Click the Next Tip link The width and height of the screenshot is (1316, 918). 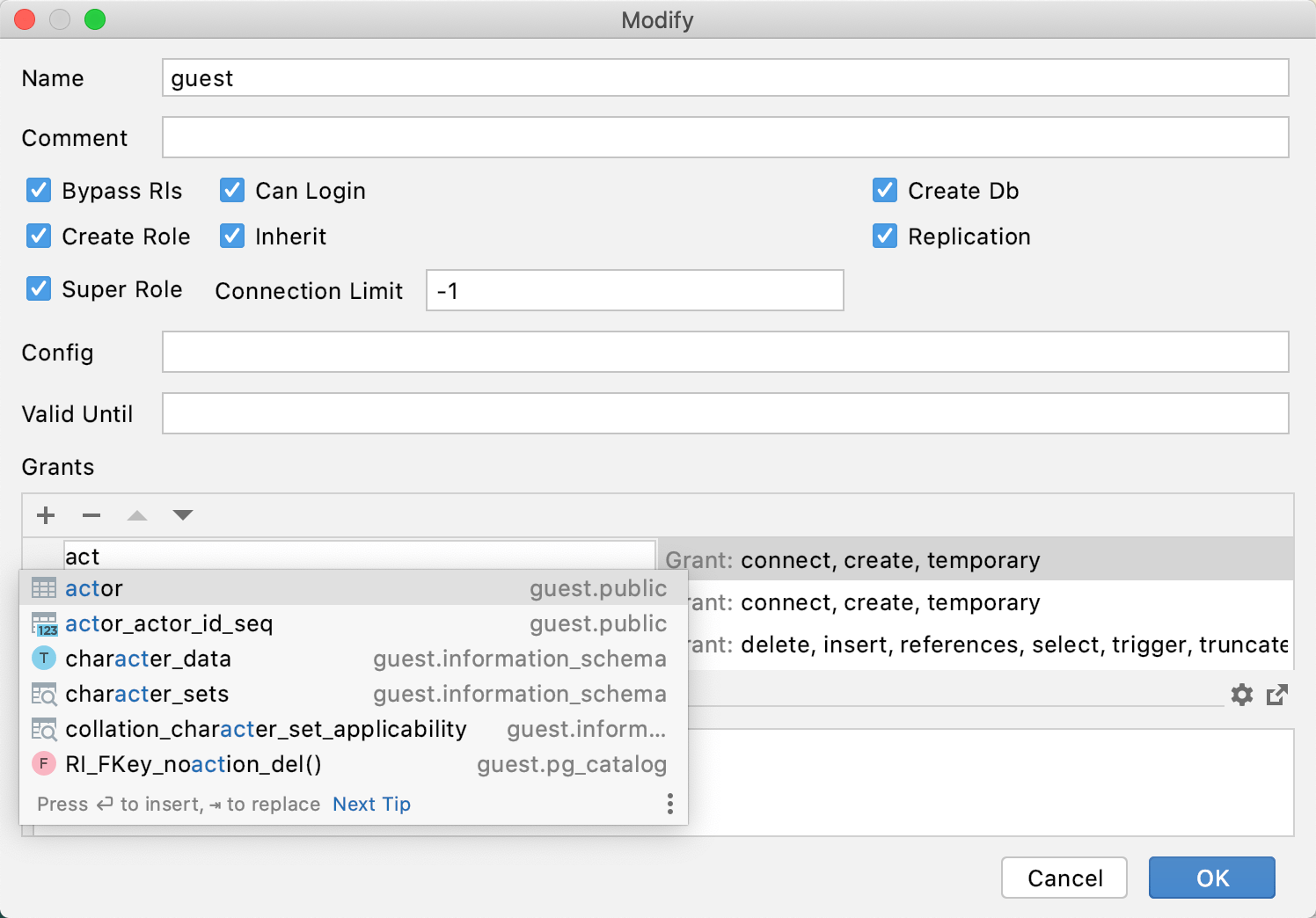[371, 804]
